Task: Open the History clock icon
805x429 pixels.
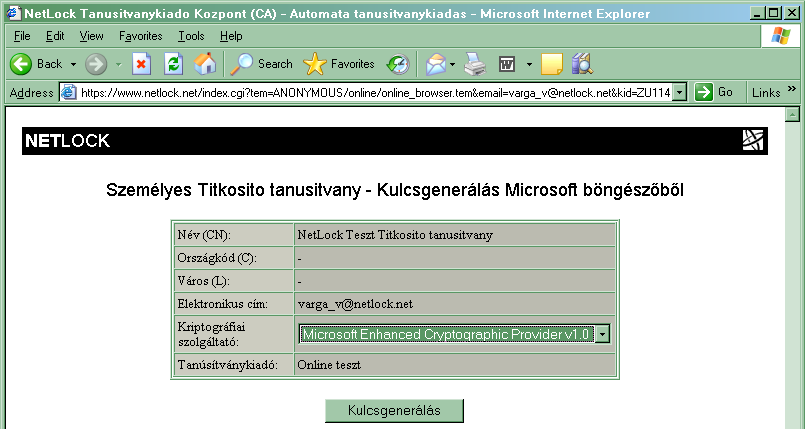Action: tap(398, 64)
